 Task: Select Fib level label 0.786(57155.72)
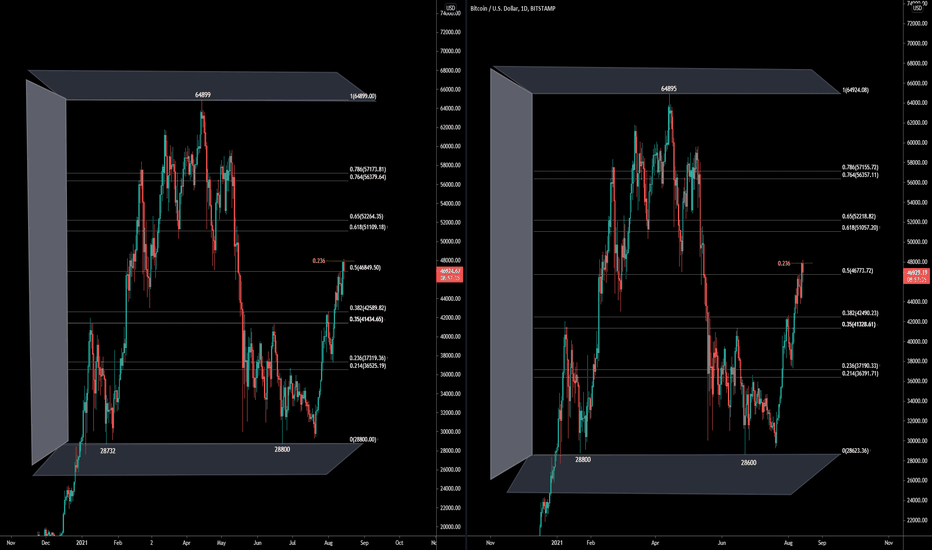[860, 168]
